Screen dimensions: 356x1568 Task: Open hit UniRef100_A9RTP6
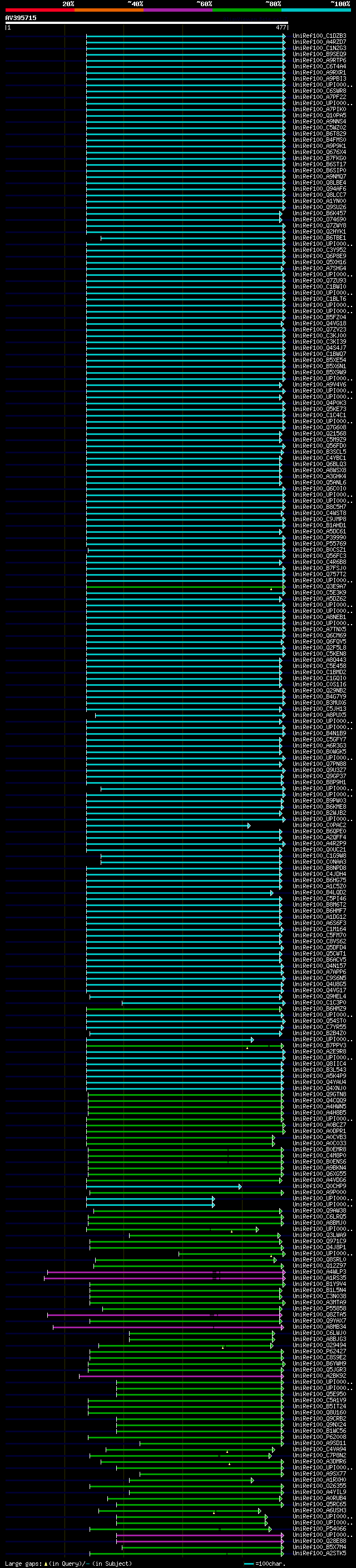coord(319,60)
